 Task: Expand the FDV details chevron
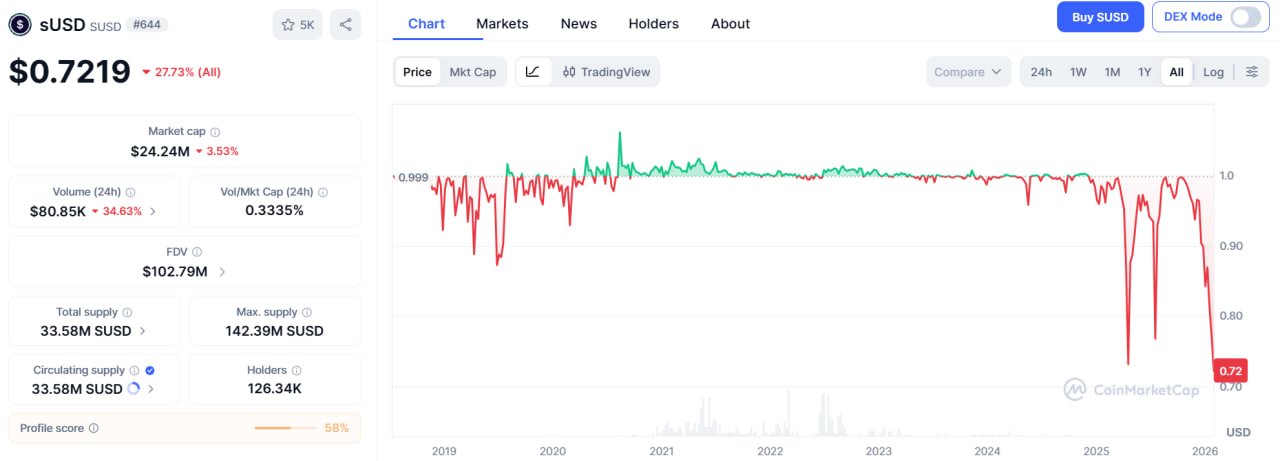(x=221, y=271)
